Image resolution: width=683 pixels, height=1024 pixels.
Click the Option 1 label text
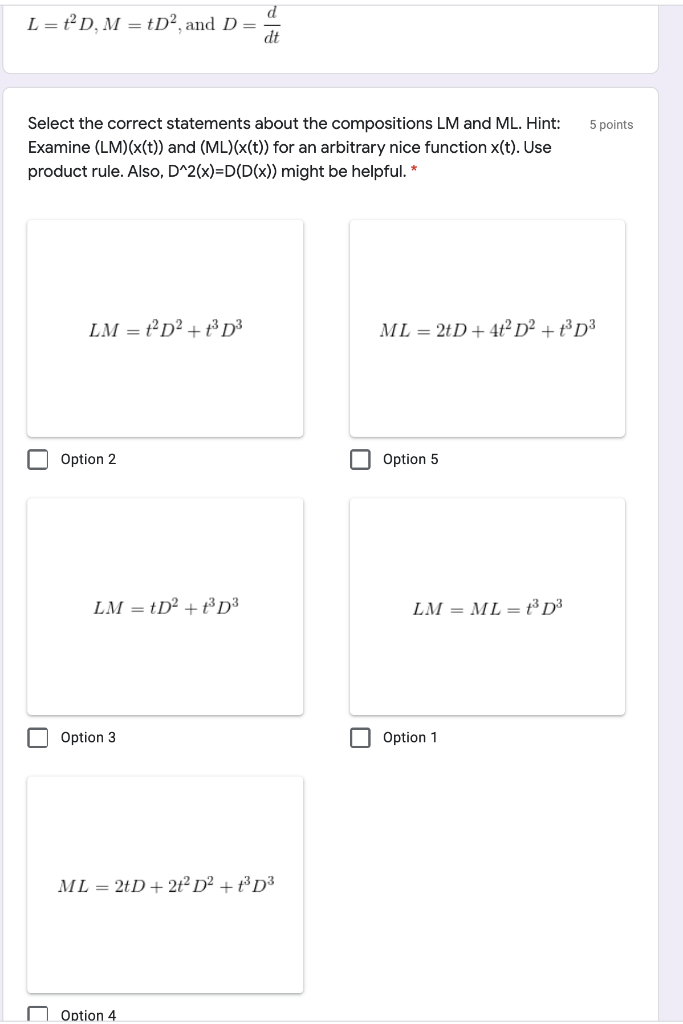click(409, 738)
